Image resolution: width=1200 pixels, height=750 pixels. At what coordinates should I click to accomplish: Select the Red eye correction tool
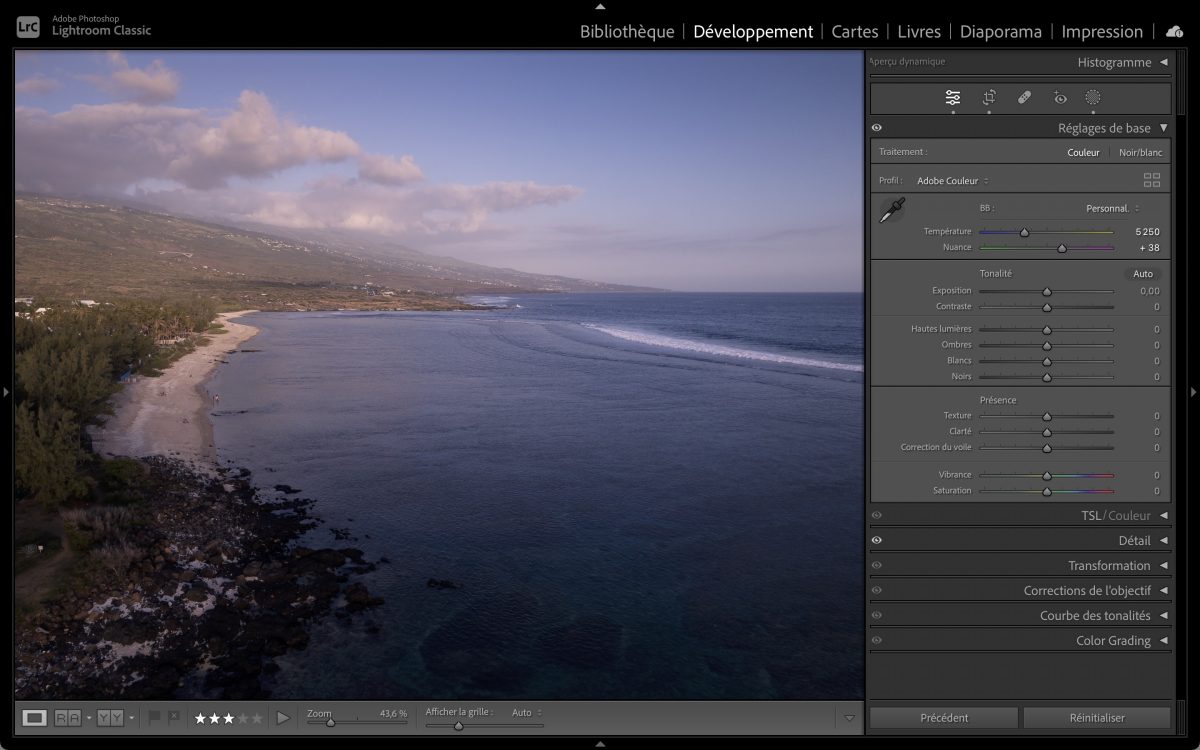click(1060, 97)
